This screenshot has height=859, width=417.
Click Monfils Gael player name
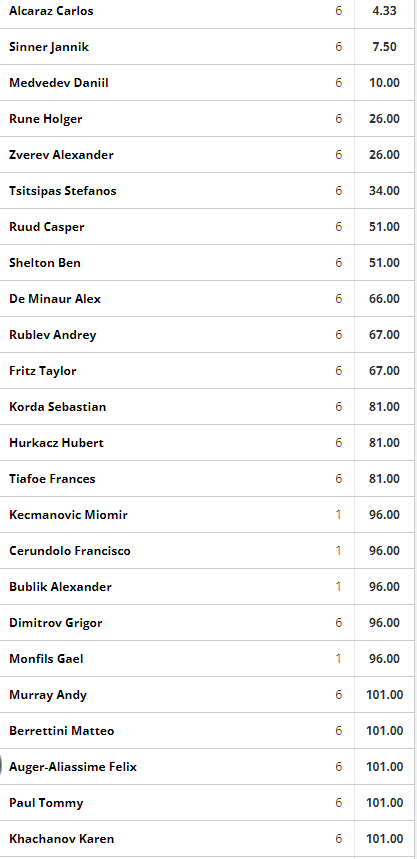tap(46, 658)
